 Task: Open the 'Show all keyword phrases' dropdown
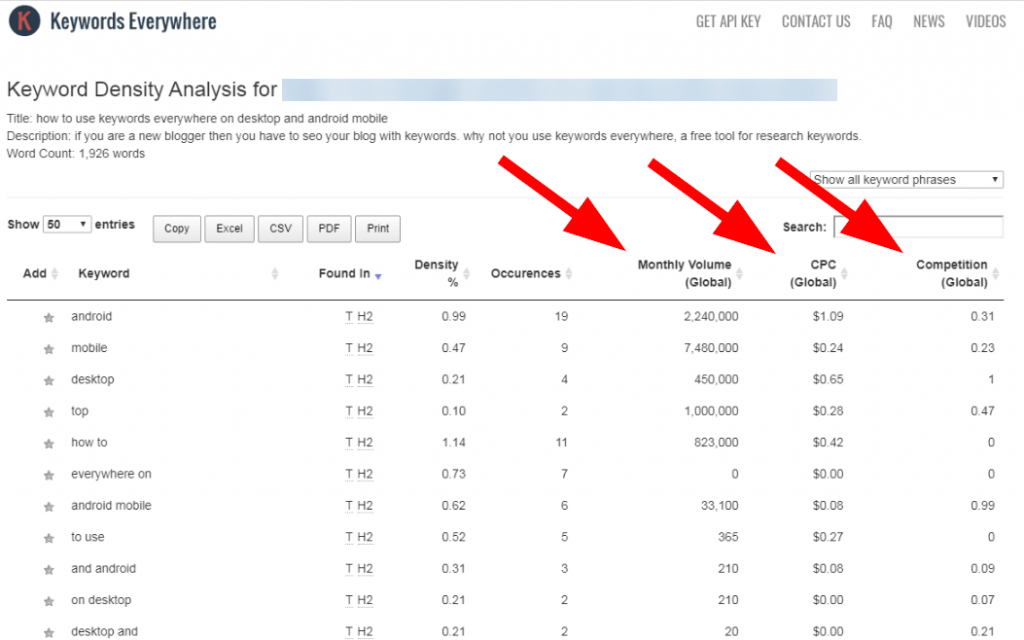[906, 180]
